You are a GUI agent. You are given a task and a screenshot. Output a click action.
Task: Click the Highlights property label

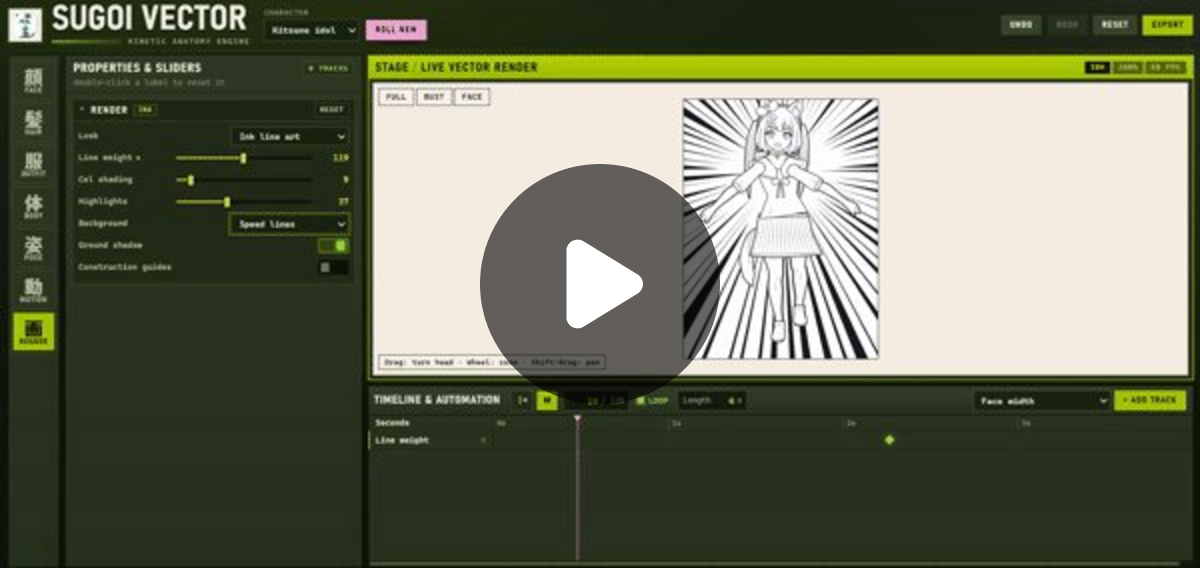(x=102, y=202)
